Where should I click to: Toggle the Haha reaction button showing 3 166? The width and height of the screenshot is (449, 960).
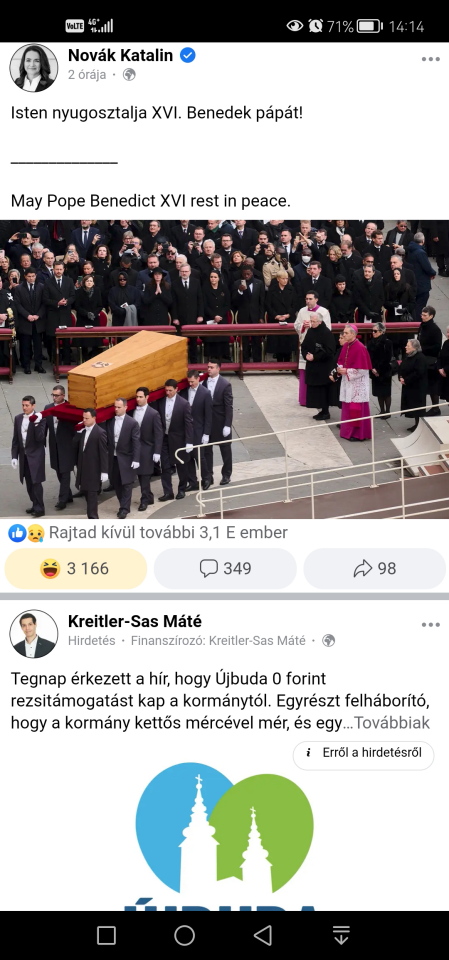[x=76, y=569]
